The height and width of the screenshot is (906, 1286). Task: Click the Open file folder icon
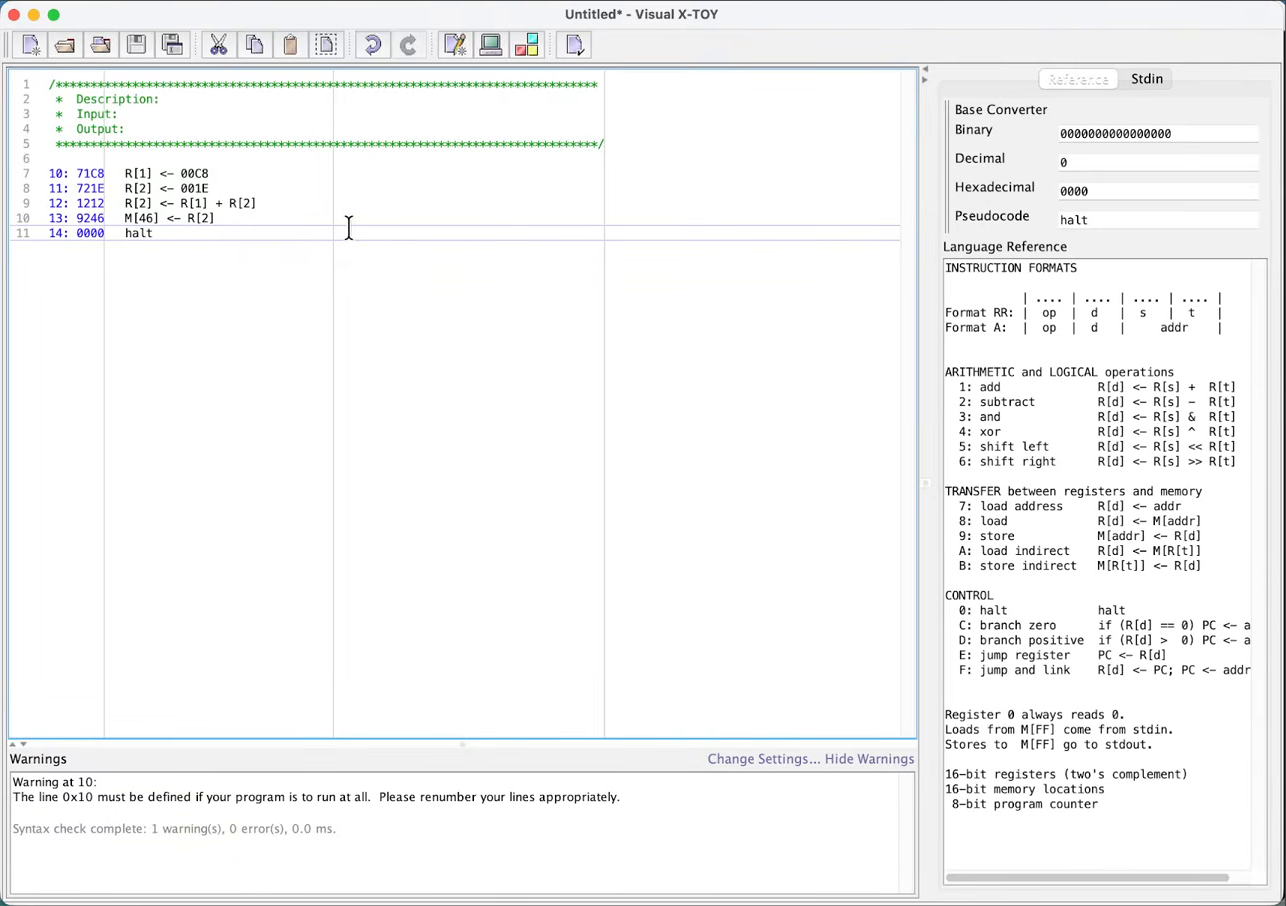click(65, 45)
